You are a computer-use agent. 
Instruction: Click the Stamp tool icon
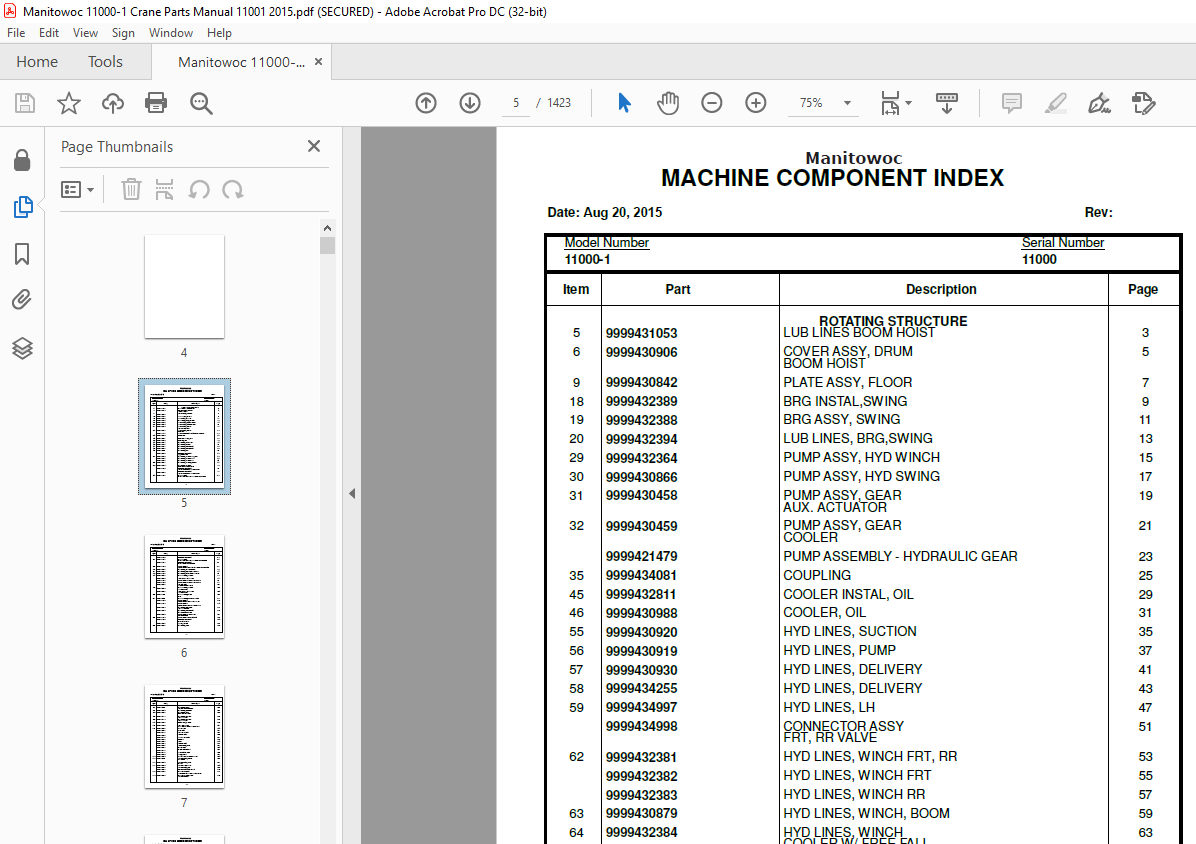1143,103
